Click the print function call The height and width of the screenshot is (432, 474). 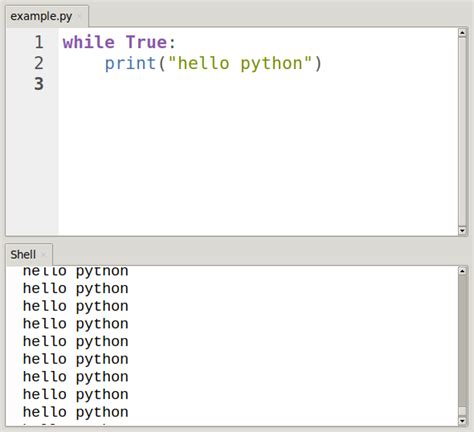(130, 63)
